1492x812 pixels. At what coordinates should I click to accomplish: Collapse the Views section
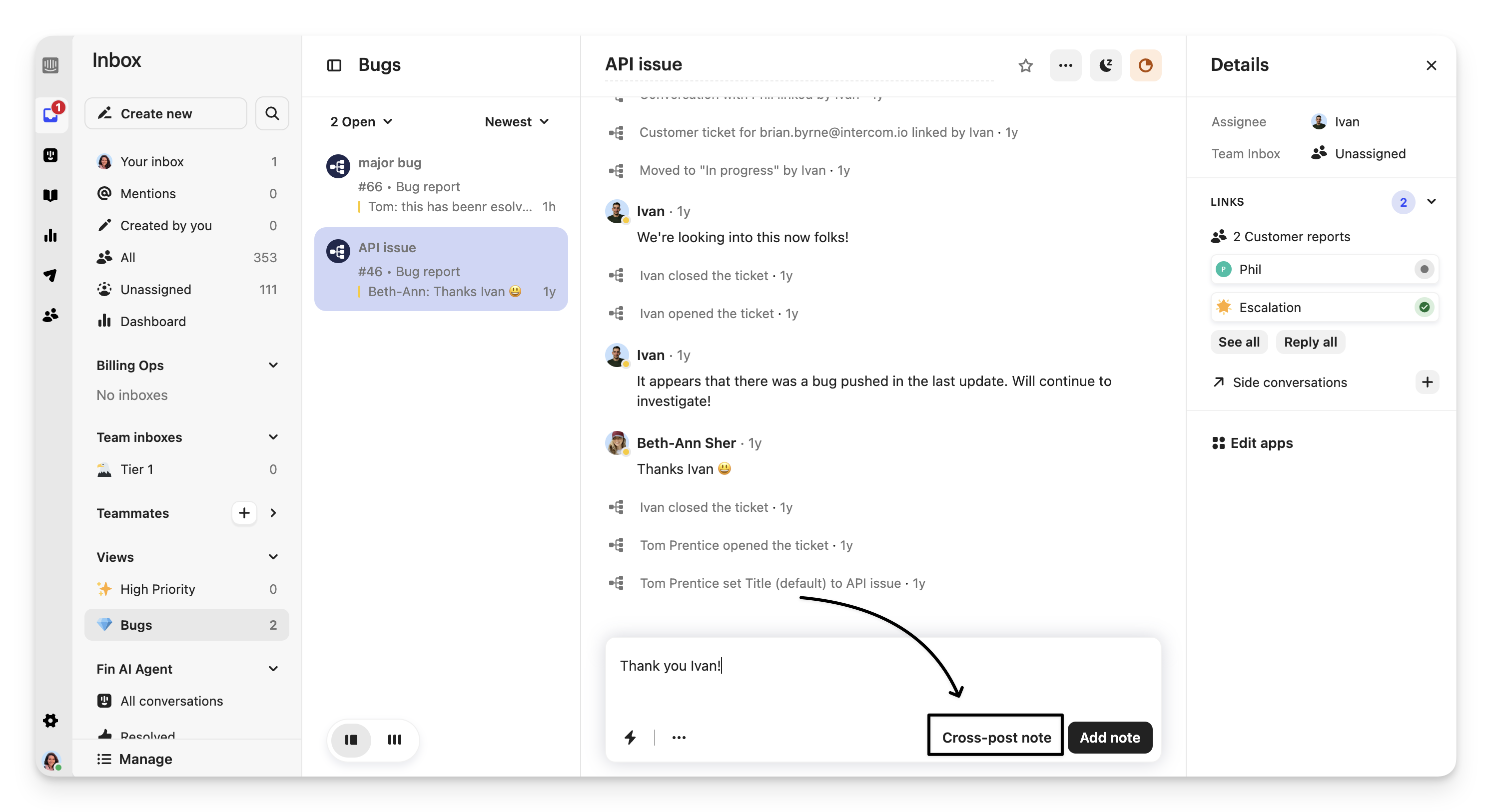(273, 556)
